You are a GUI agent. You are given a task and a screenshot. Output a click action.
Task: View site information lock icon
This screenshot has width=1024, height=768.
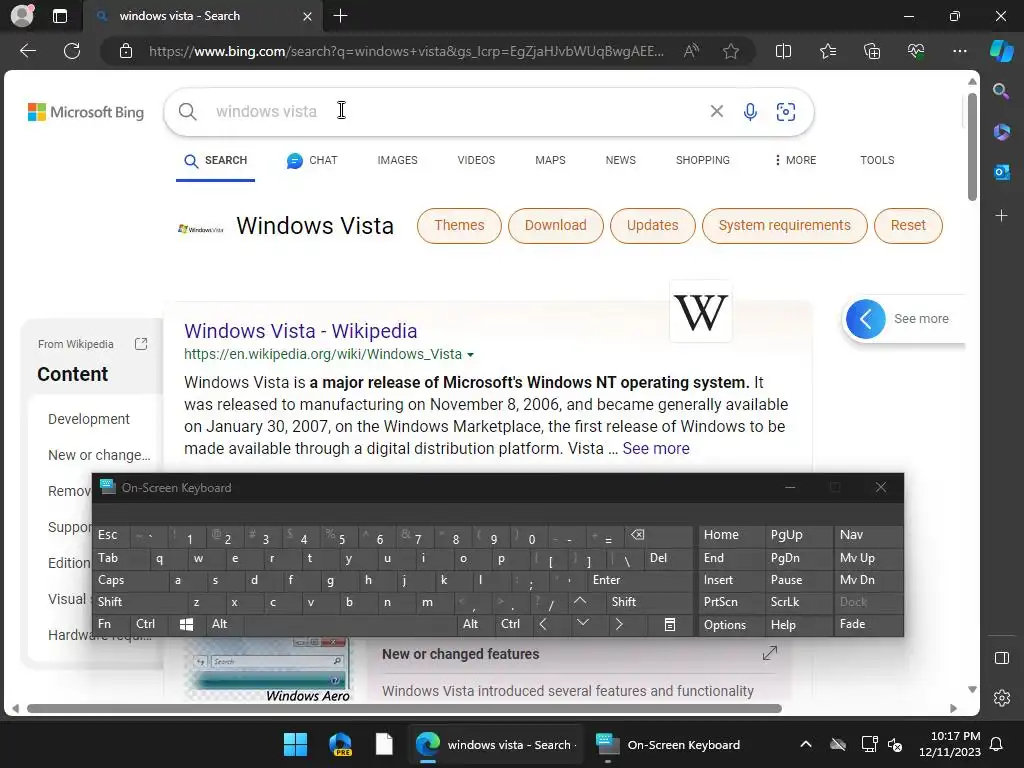pyautogui.click(x=126, y=51)
